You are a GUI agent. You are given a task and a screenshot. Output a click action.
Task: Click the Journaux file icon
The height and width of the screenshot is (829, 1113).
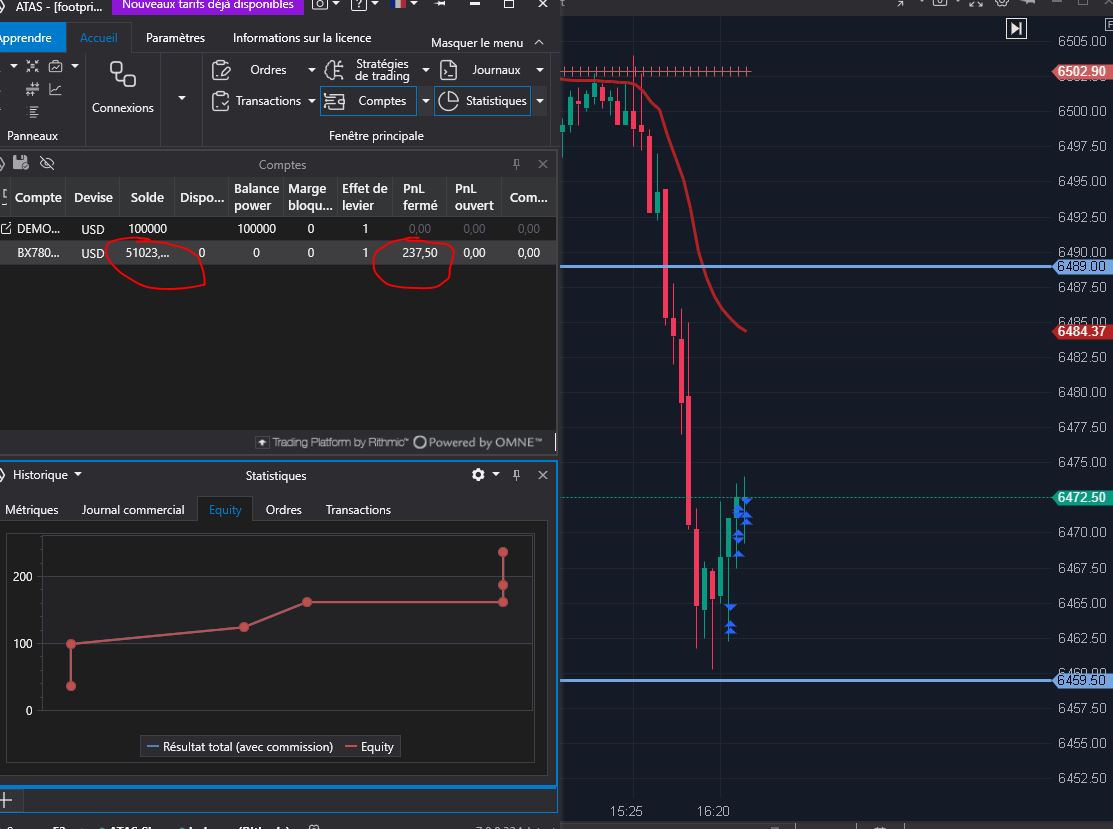(449, 70)
